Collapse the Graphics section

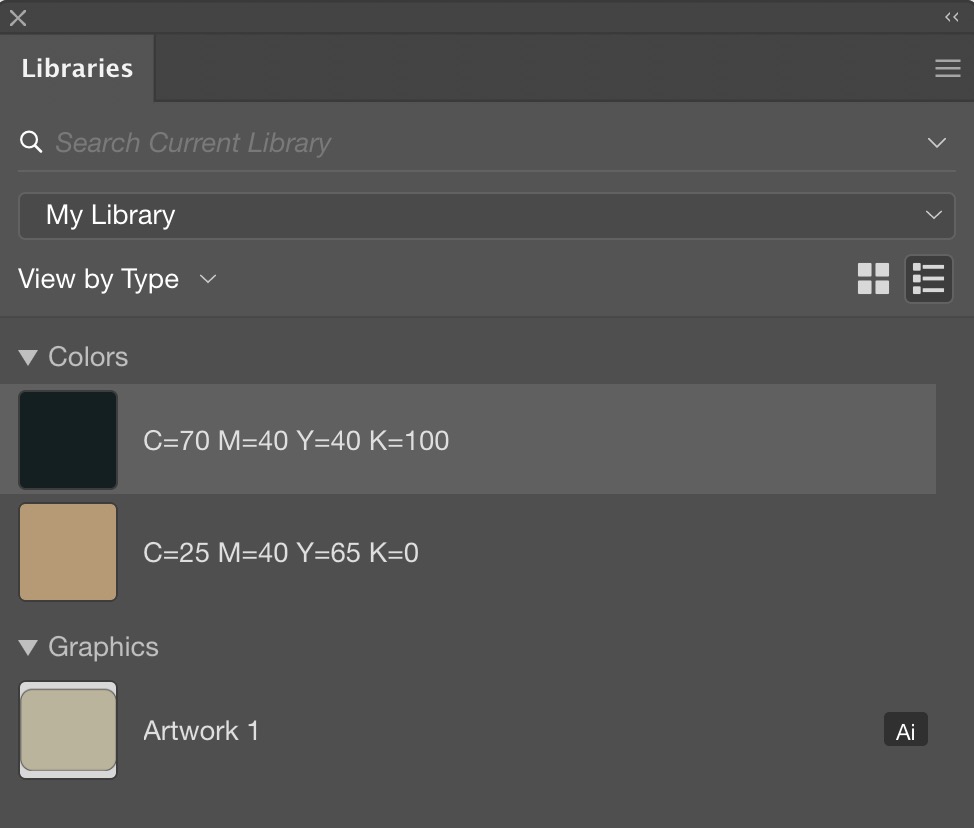point(28,647)
